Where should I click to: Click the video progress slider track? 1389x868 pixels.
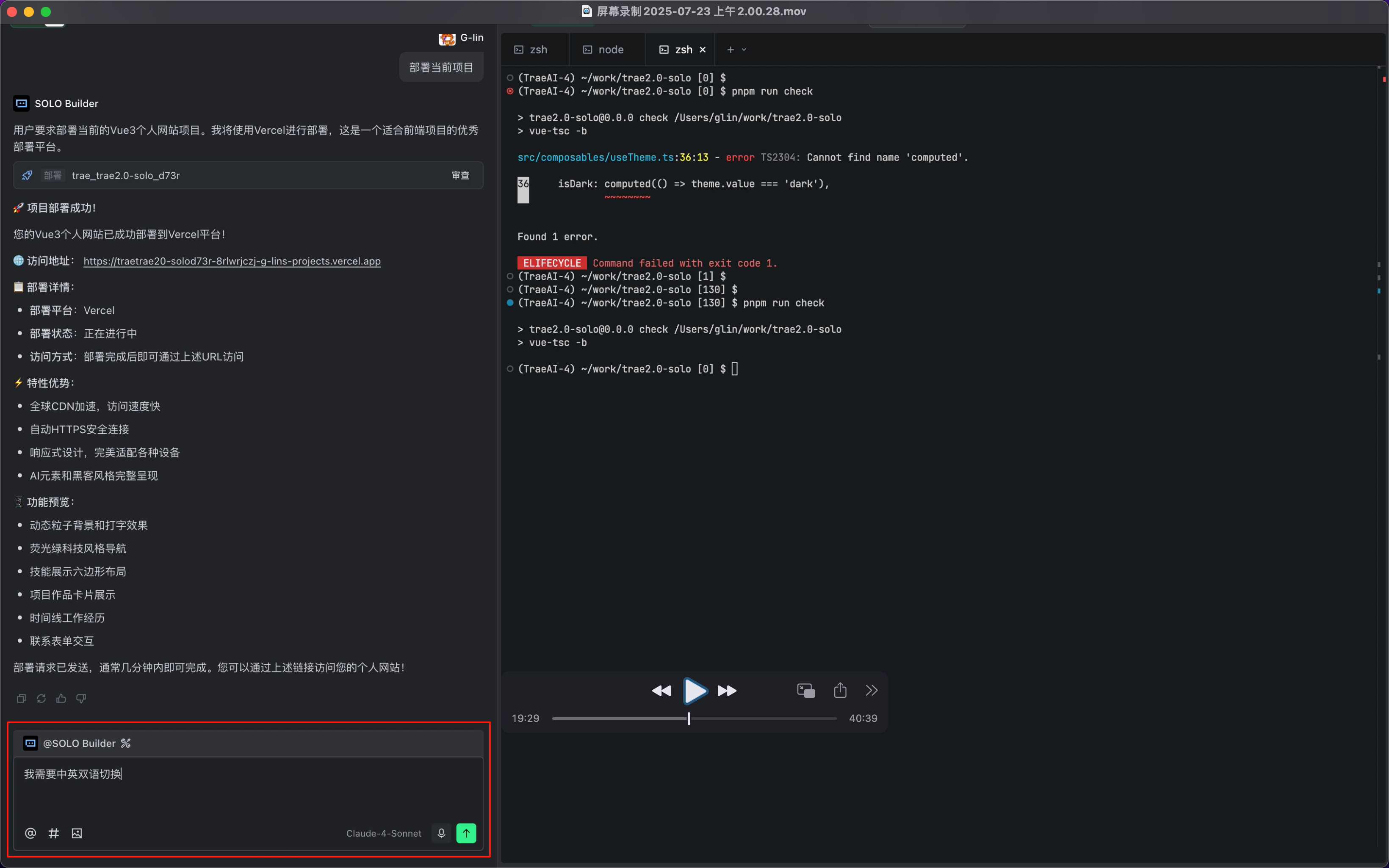[764, 718]
